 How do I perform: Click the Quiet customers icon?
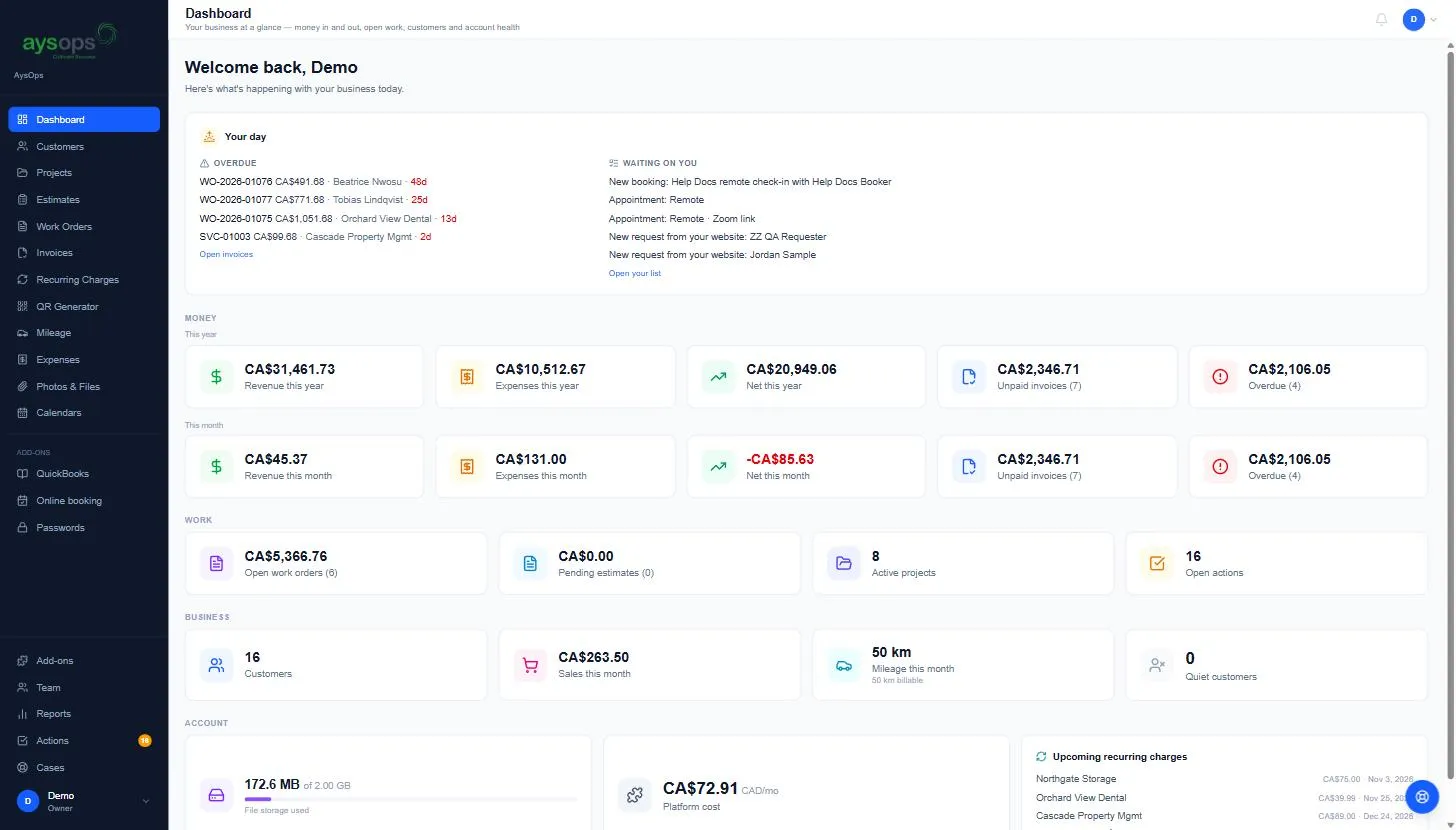click(1157, 665)
